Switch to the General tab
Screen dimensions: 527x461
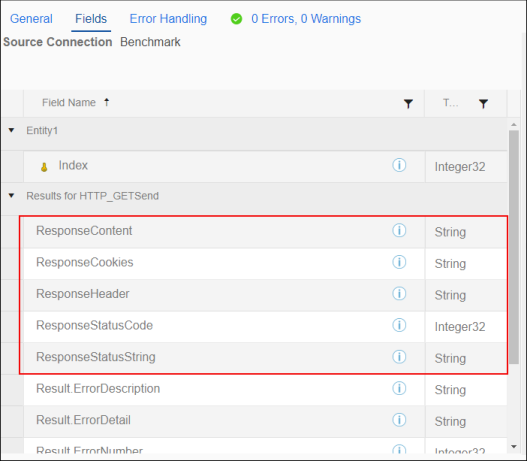(x=31, y=19)
